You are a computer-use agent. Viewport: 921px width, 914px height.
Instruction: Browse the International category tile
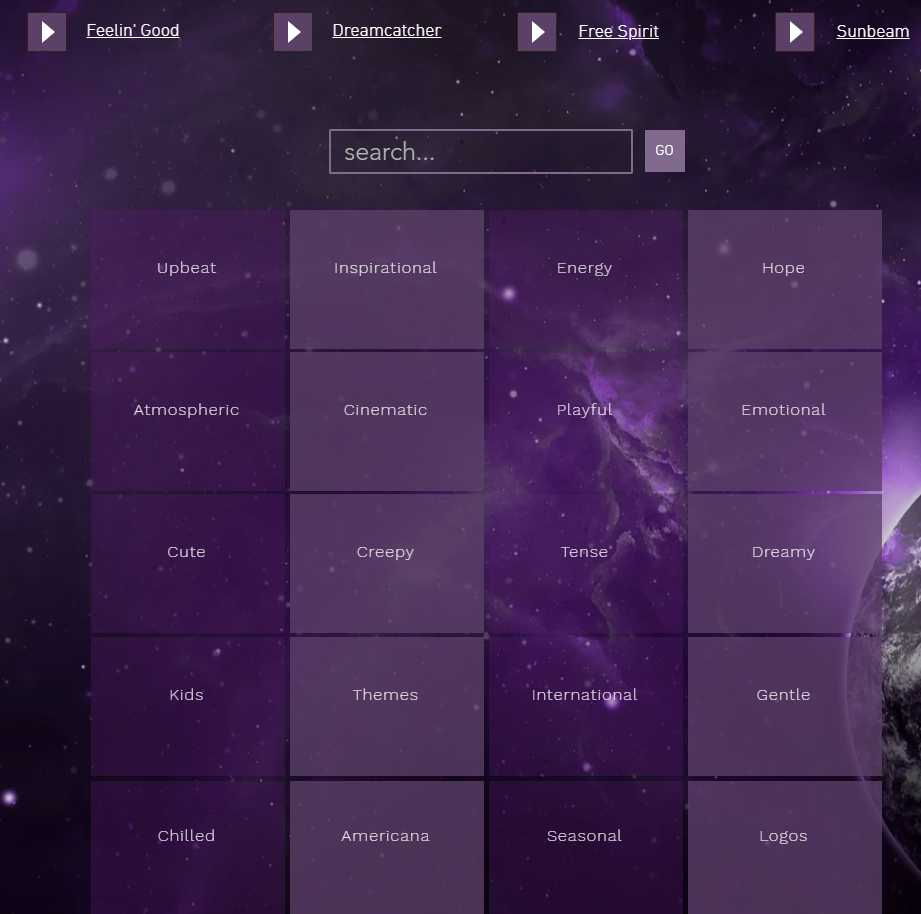(x=586, y=707)
